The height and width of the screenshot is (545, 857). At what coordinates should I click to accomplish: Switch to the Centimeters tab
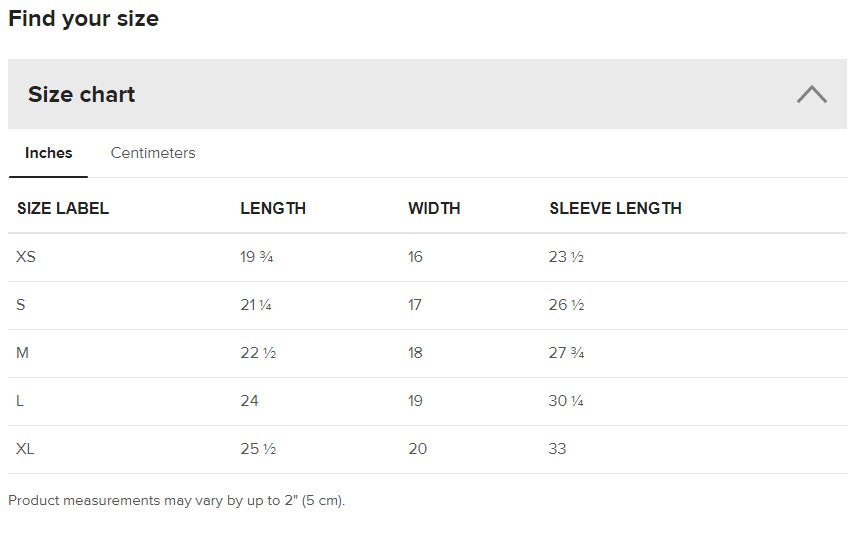click(x=153, y=153)
